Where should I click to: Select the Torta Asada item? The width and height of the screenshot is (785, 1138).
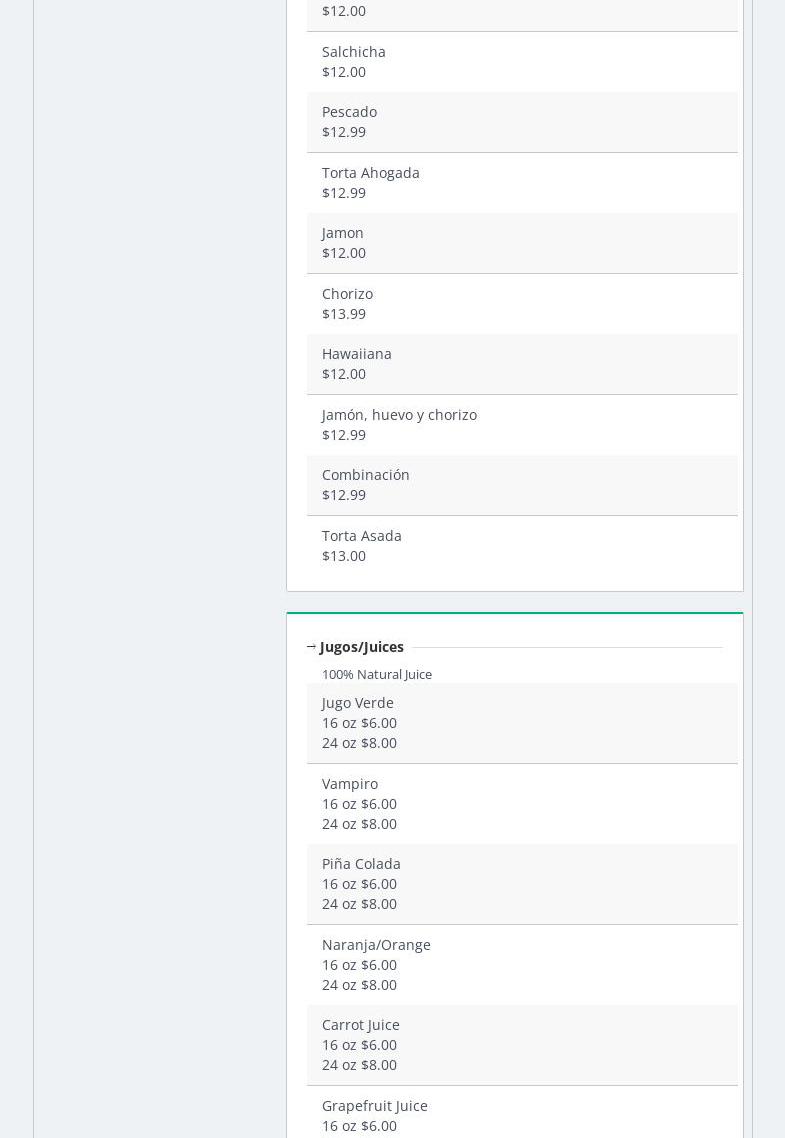(361, 536)
